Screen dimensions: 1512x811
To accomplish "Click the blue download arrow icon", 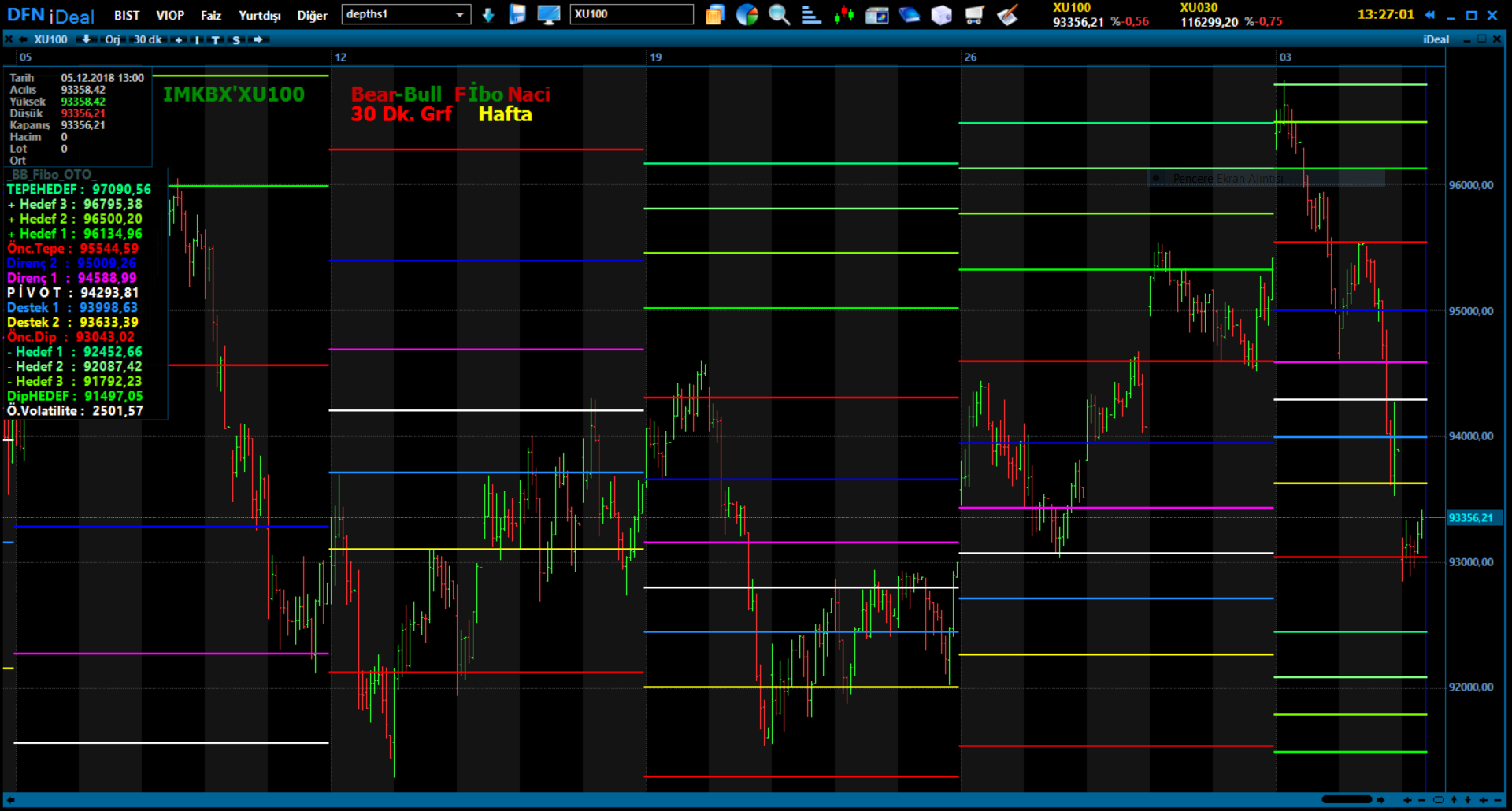I will 488,15.
